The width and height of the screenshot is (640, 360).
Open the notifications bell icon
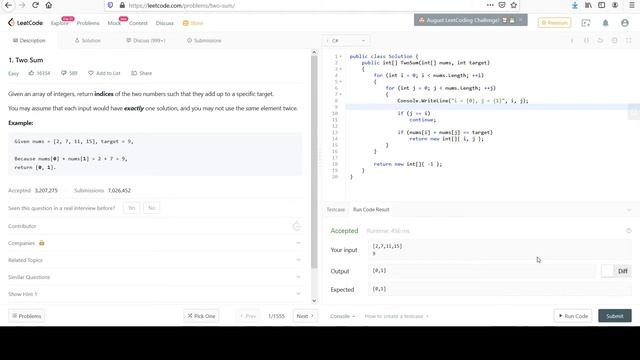tap(605, 23)
